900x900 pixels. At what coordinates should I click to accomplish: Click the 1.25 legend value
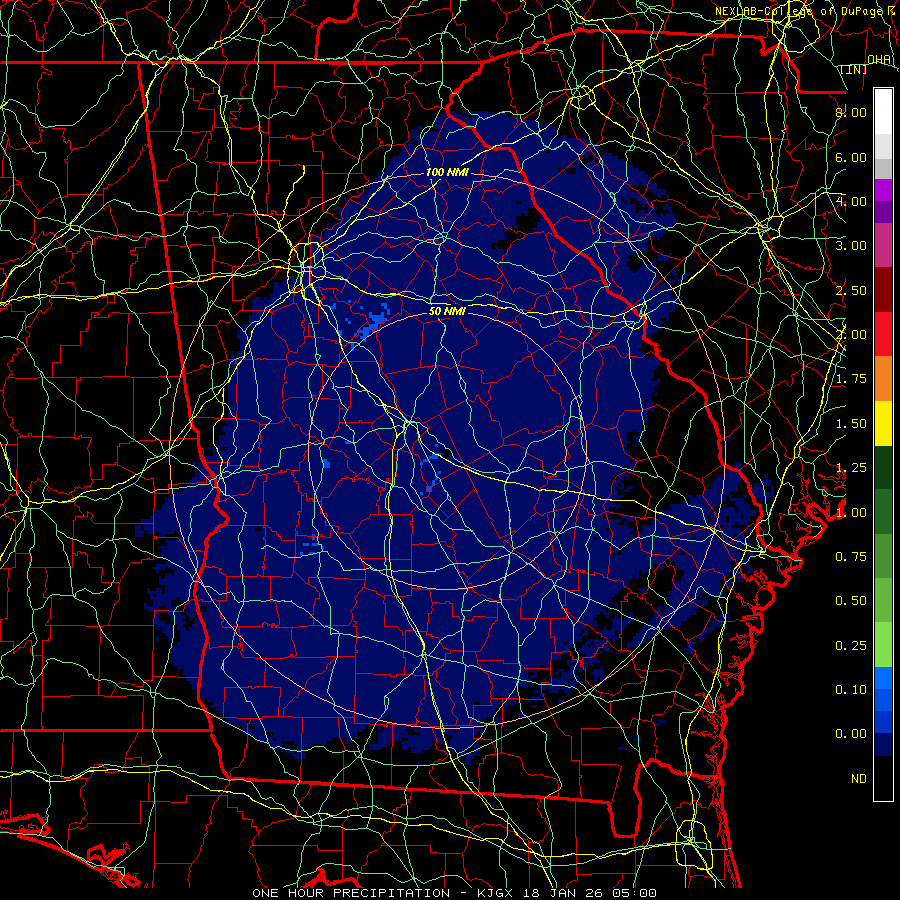(x=851, y=468)
